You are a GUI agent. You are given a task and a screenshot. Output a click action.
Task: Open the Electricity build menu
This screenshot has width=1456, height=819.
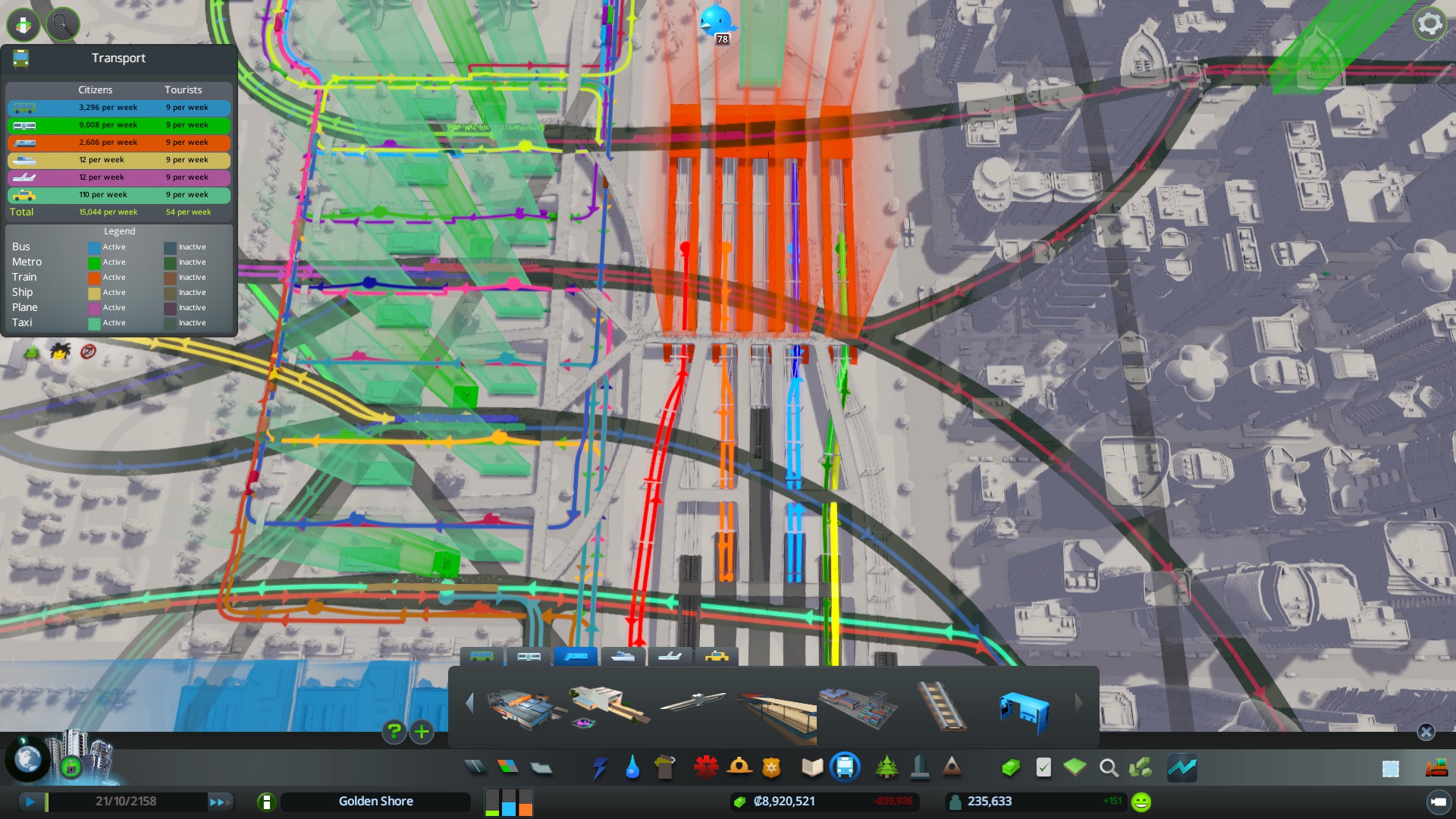click(x=600, y=768)
